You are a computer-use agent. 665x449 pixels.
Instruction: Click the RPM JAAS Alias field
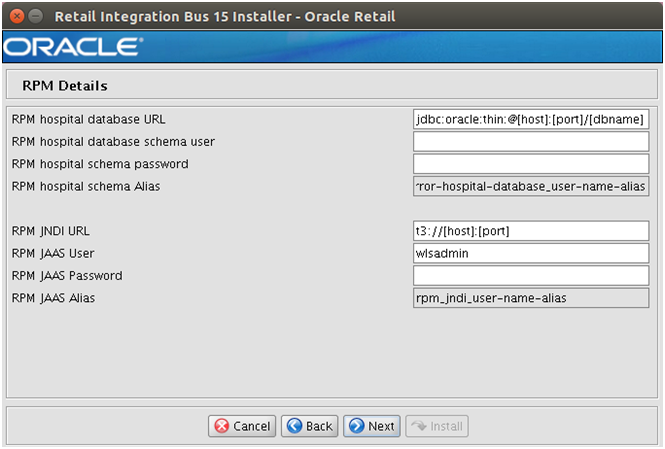(x=531, y=298)
